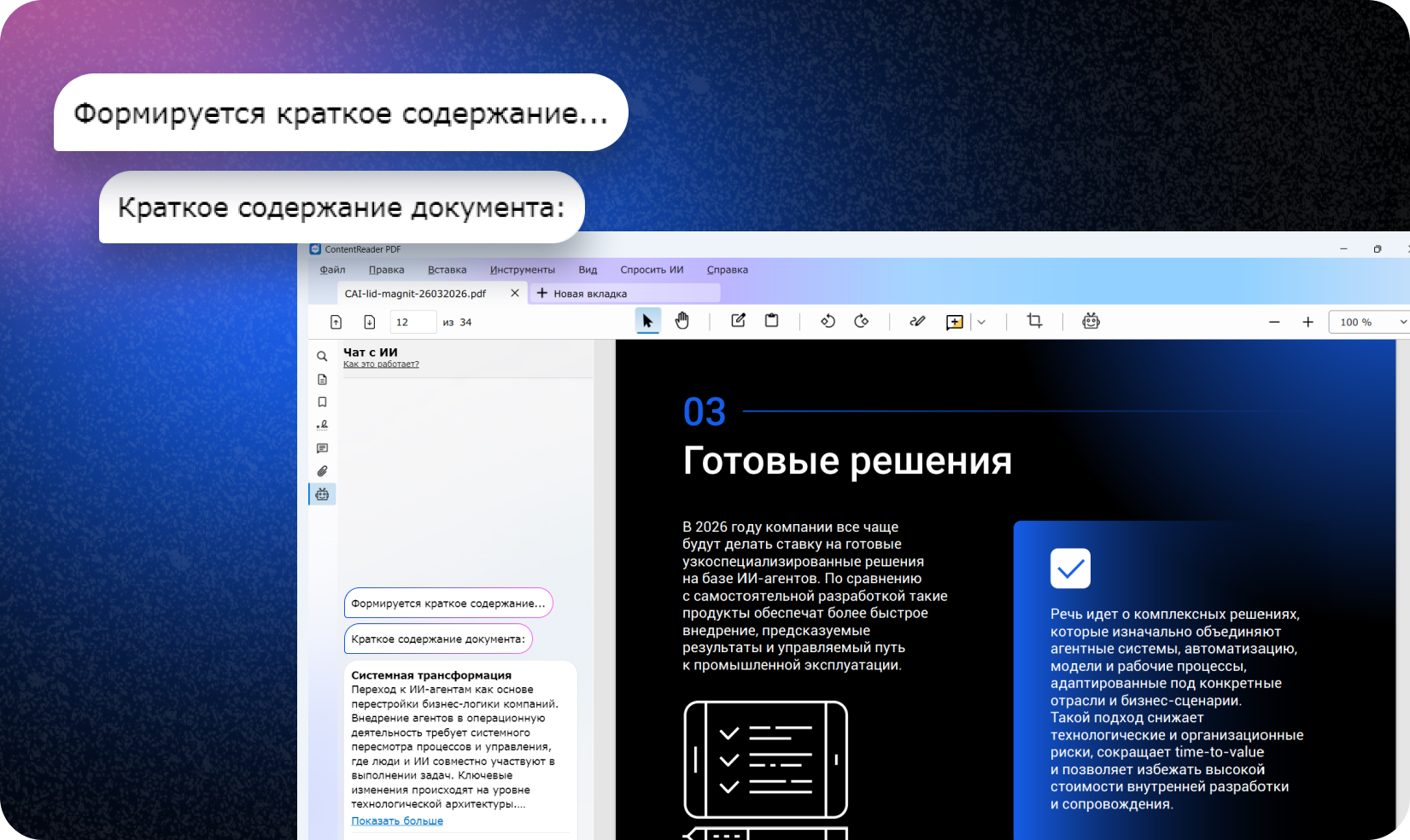The image size is (1410, 840).
Task: Switch to the CAI-lid-magnit-26032026.pdf tab
Action: pos(415,293)
